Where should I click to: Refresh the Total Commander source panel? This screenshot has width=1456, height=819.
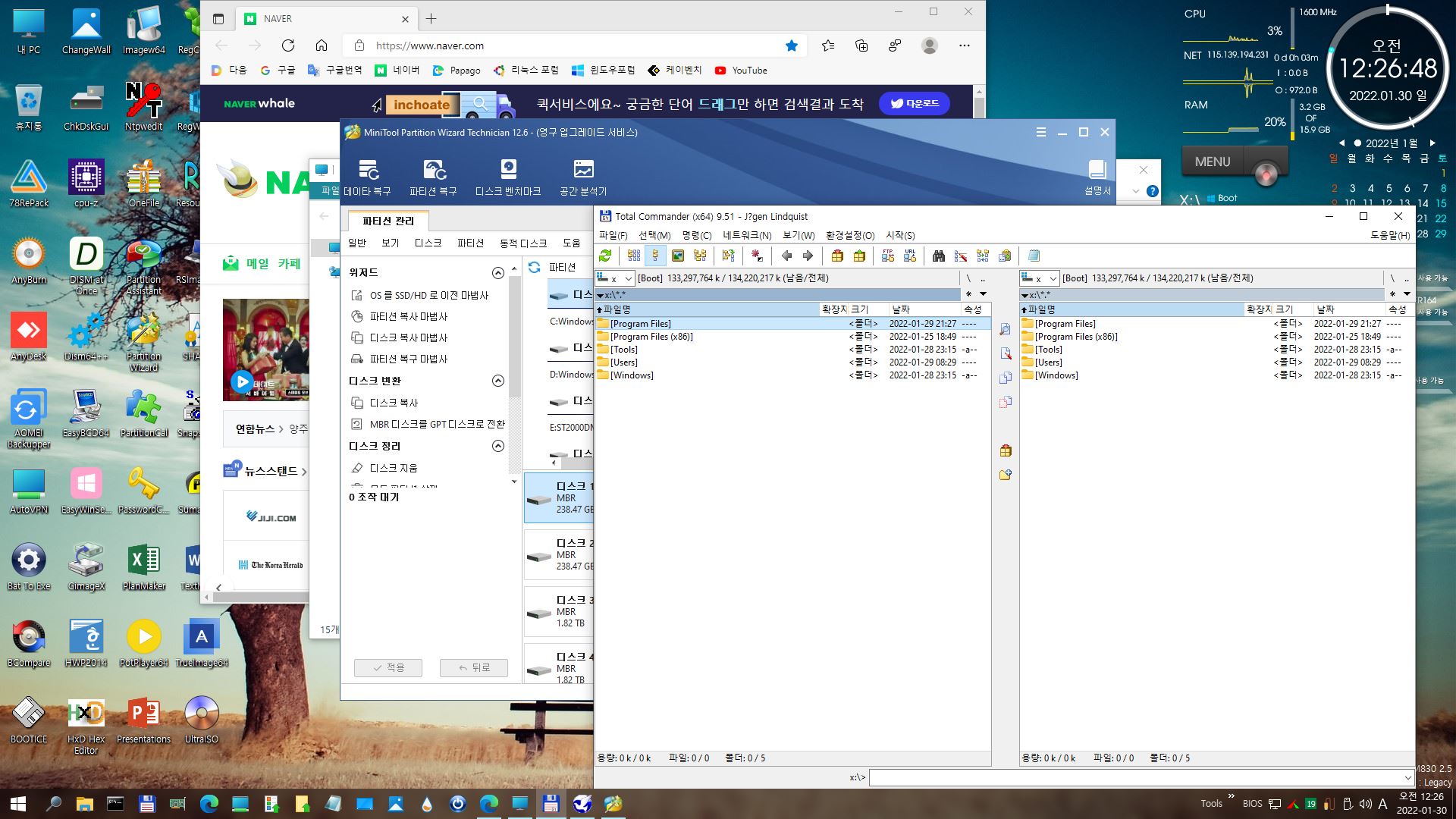coord(605,256)
